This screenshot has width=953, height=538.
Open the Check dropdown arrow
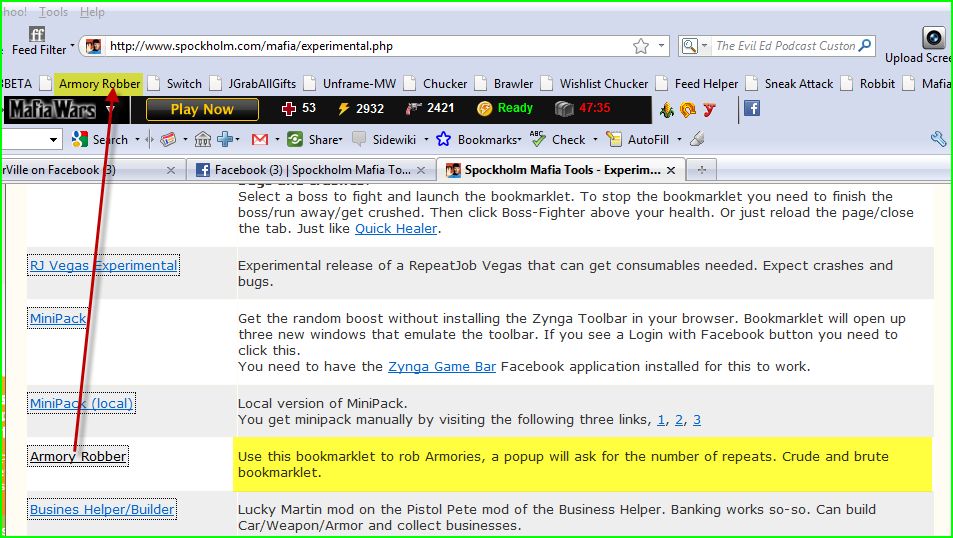tap(595, 140)
